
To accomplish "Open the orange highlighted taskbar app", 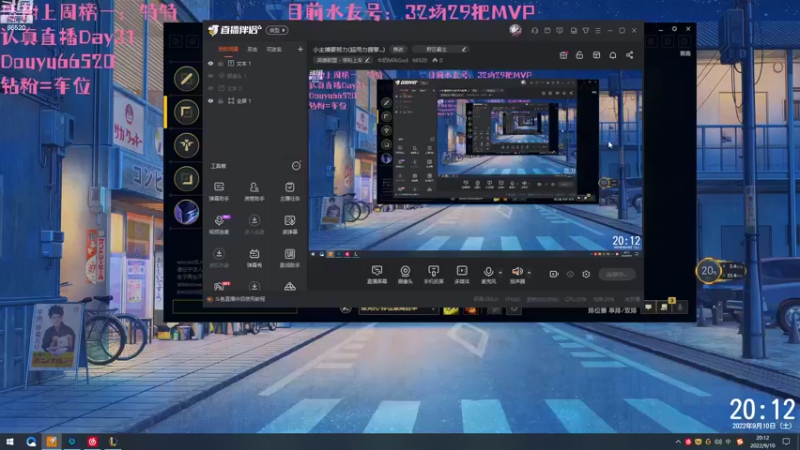I will [x=52, y=441].
